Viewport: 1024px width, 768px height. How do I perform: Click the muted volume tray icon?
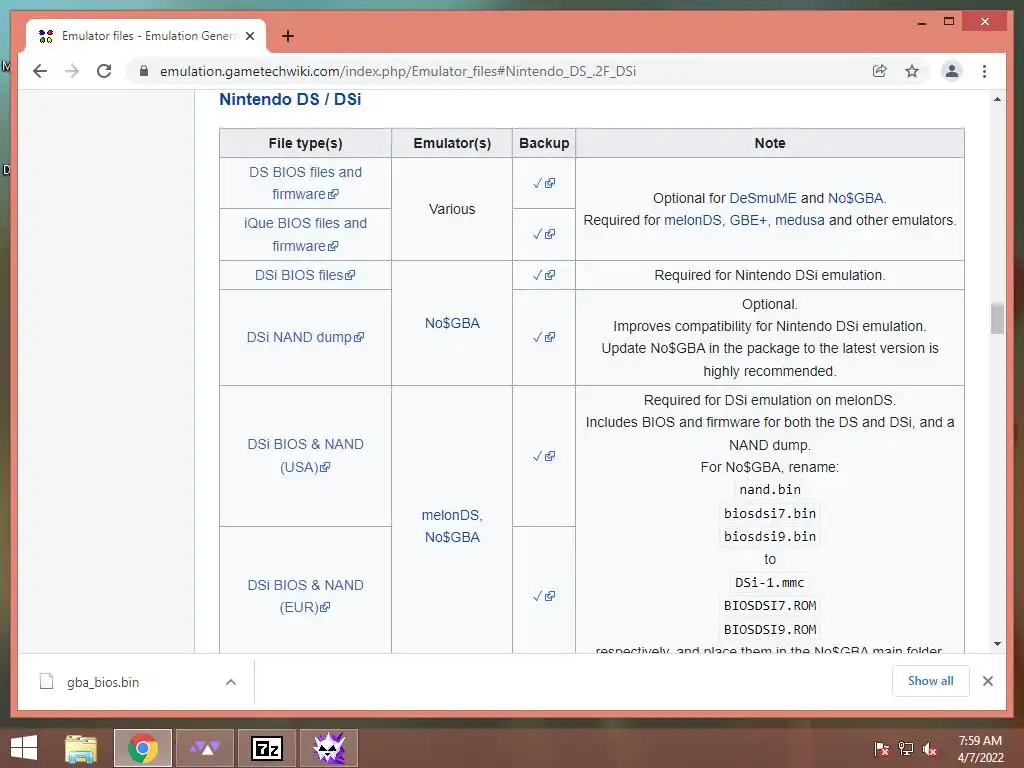[x=930, y=749]
